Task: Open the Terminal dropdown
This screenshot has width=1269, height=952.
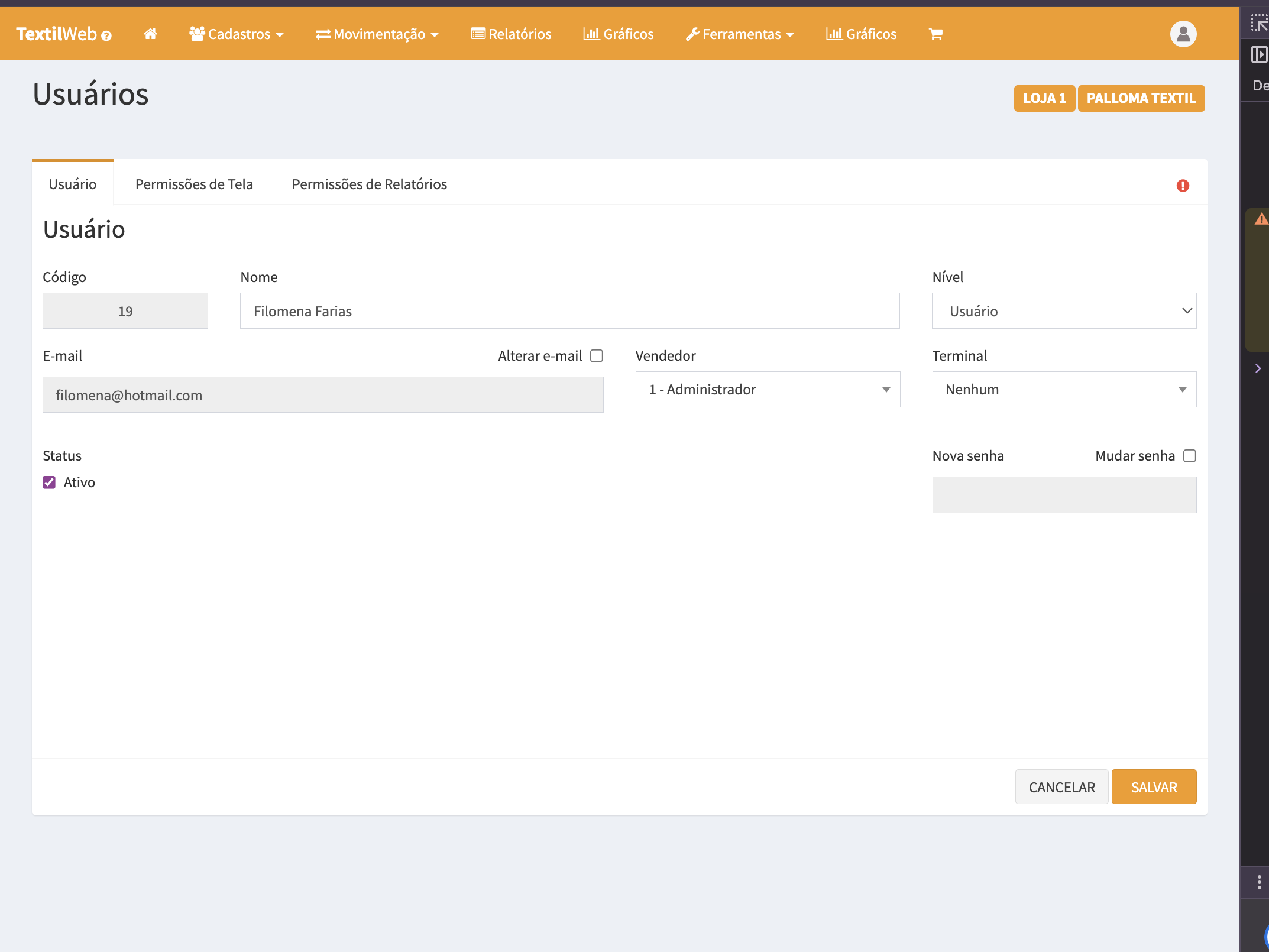Action: tap(1064, 390)
